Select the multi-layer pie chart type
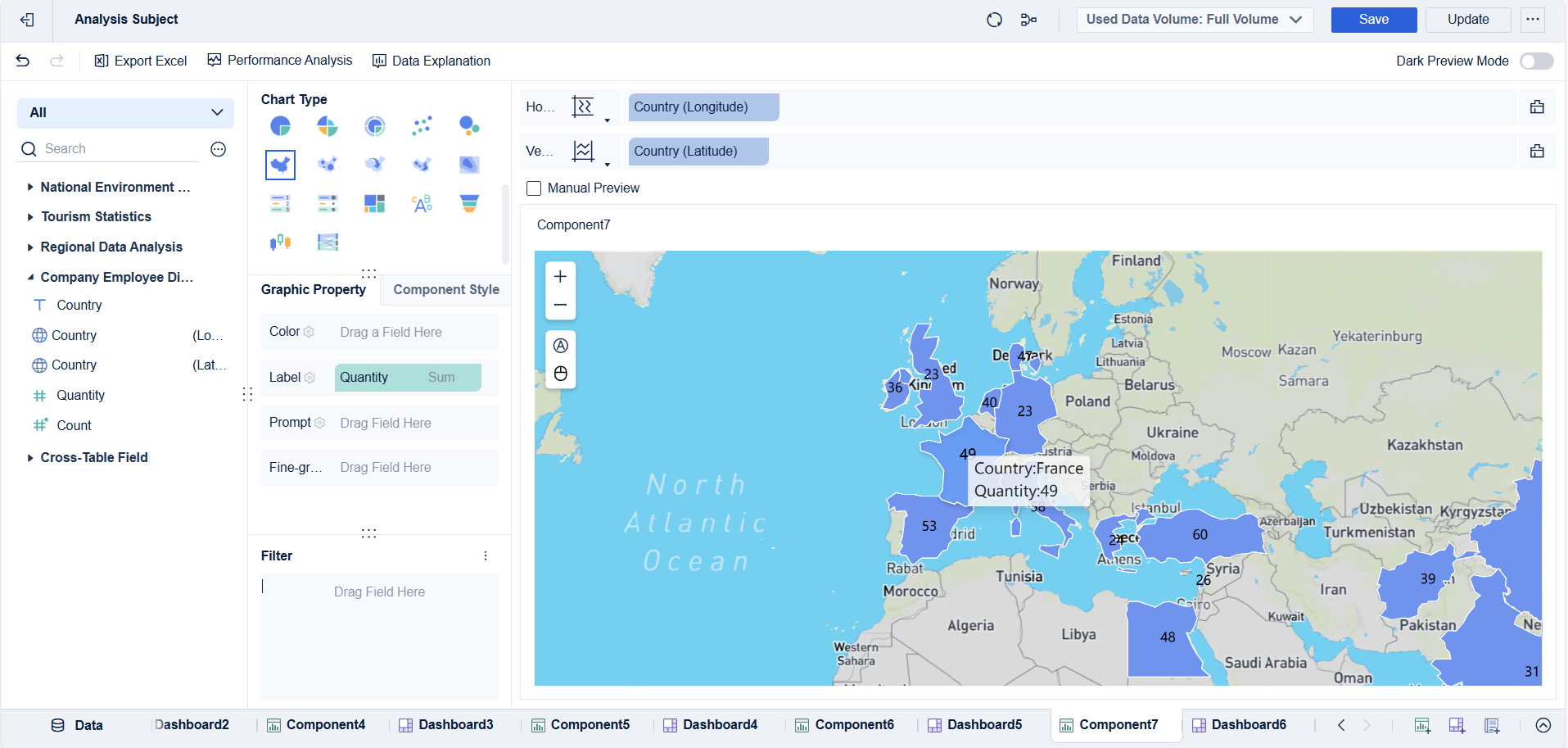Viewport: 1568px width, 748px height. (375, 125)
